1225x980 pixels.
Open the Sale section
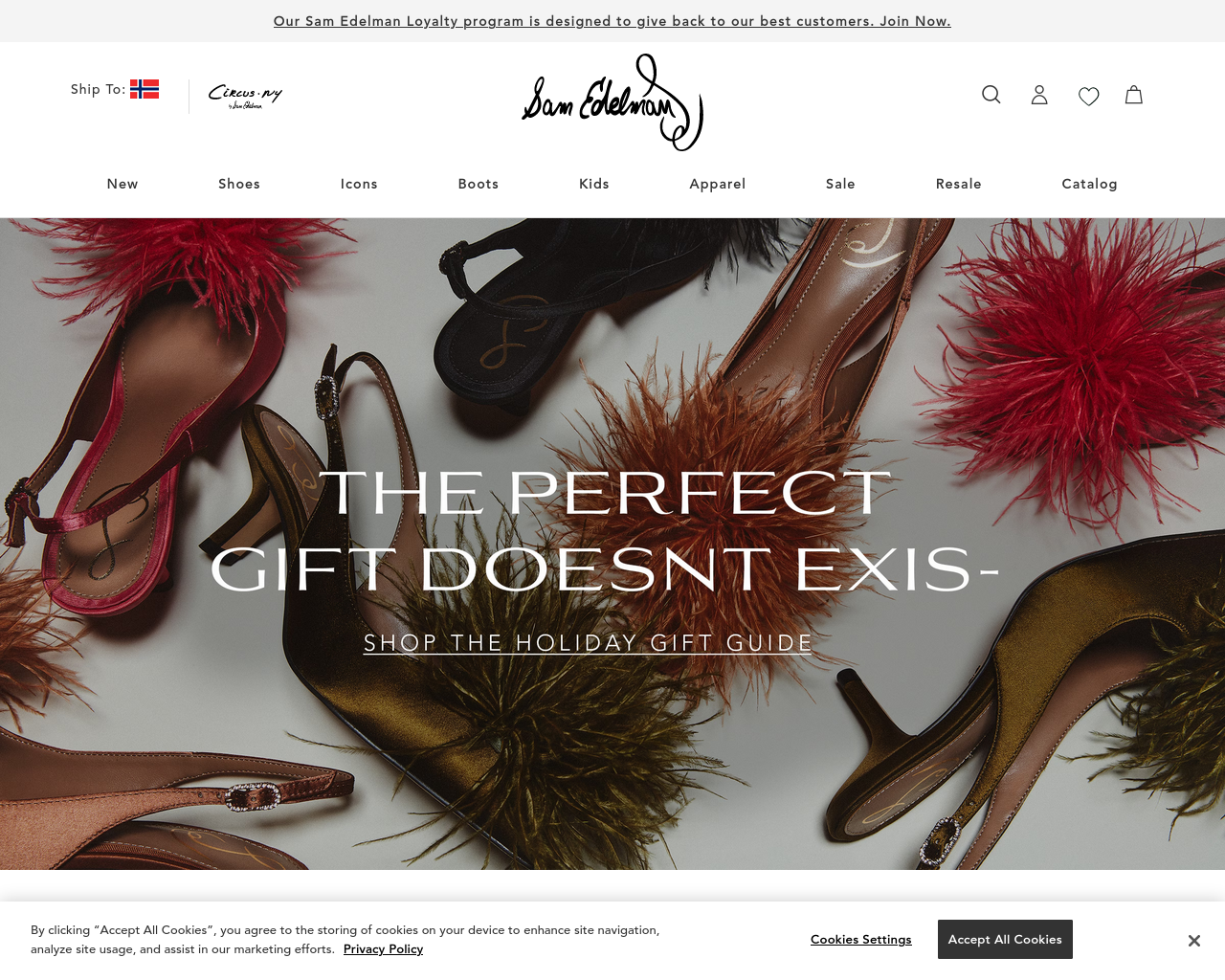pyautogui.click(x=840, y=184)
